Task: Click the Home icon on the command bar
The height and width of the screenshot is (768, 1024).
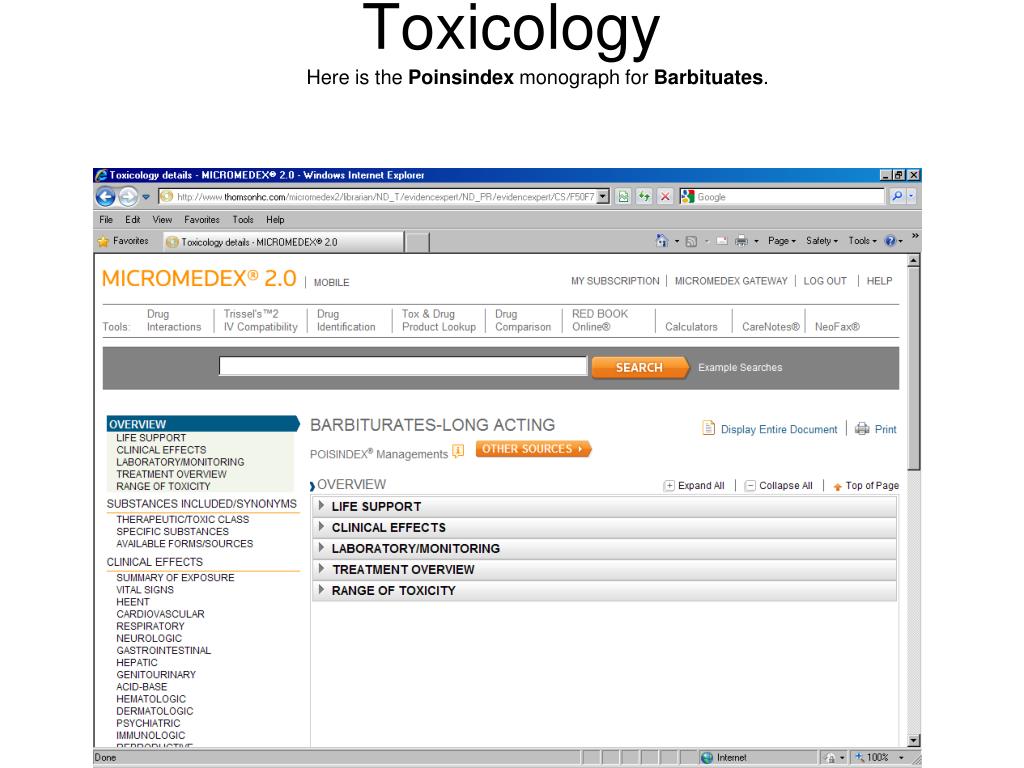Action: click(662, 241)
